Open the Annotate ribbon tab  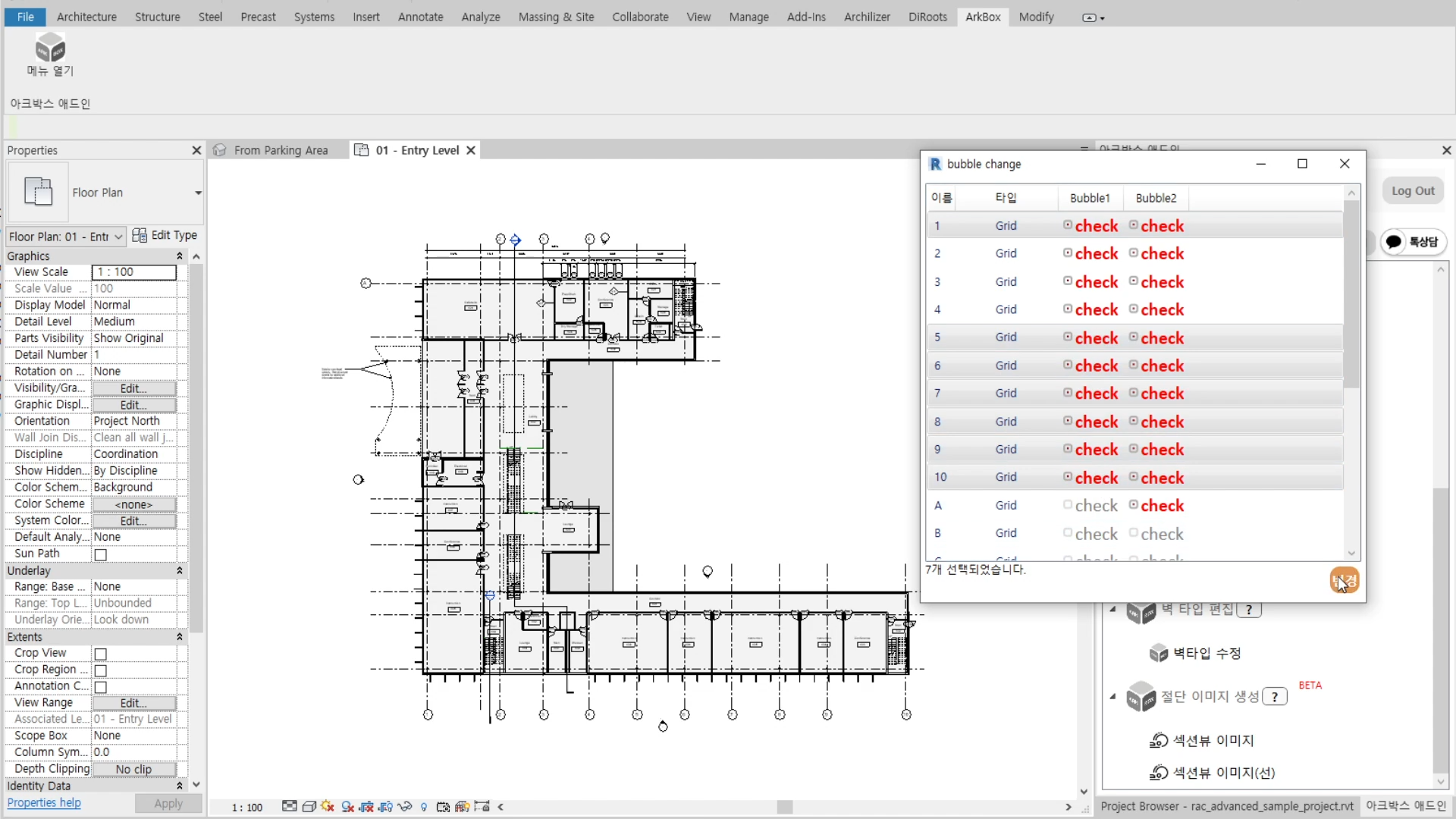pos(420,17)
